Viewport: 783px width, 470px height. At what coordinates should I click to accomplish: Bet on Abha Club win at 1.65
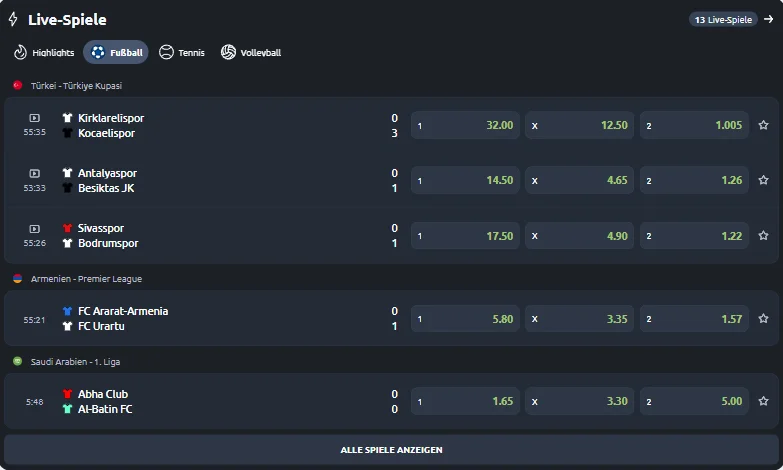coord(465,401)
